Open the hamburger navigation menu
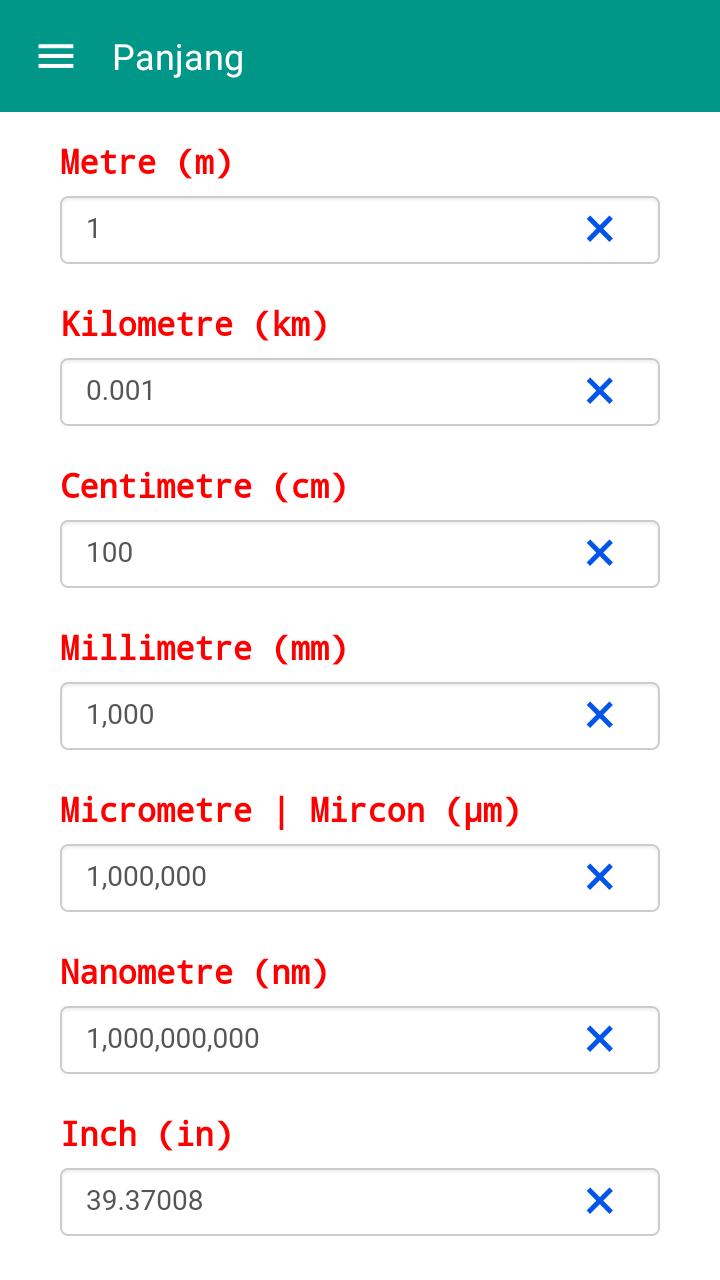 (x=56, y=57)
